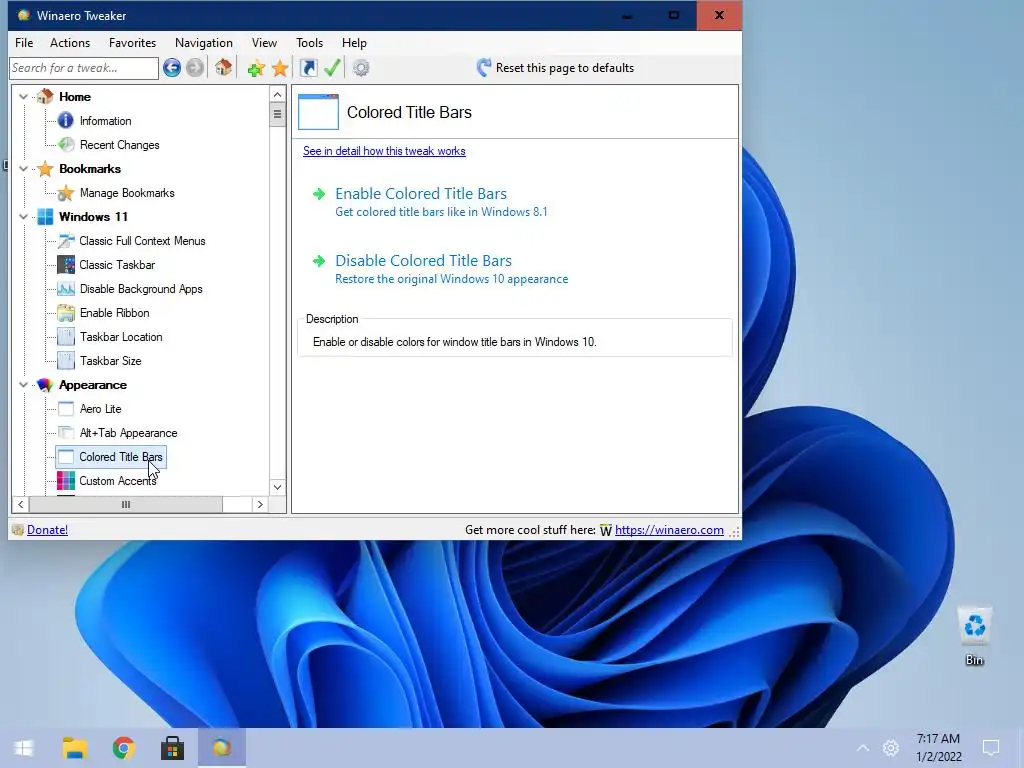The image size is (1024, 768).
Task: Show hidden tray icons chevron
Action: pos(863,748)
